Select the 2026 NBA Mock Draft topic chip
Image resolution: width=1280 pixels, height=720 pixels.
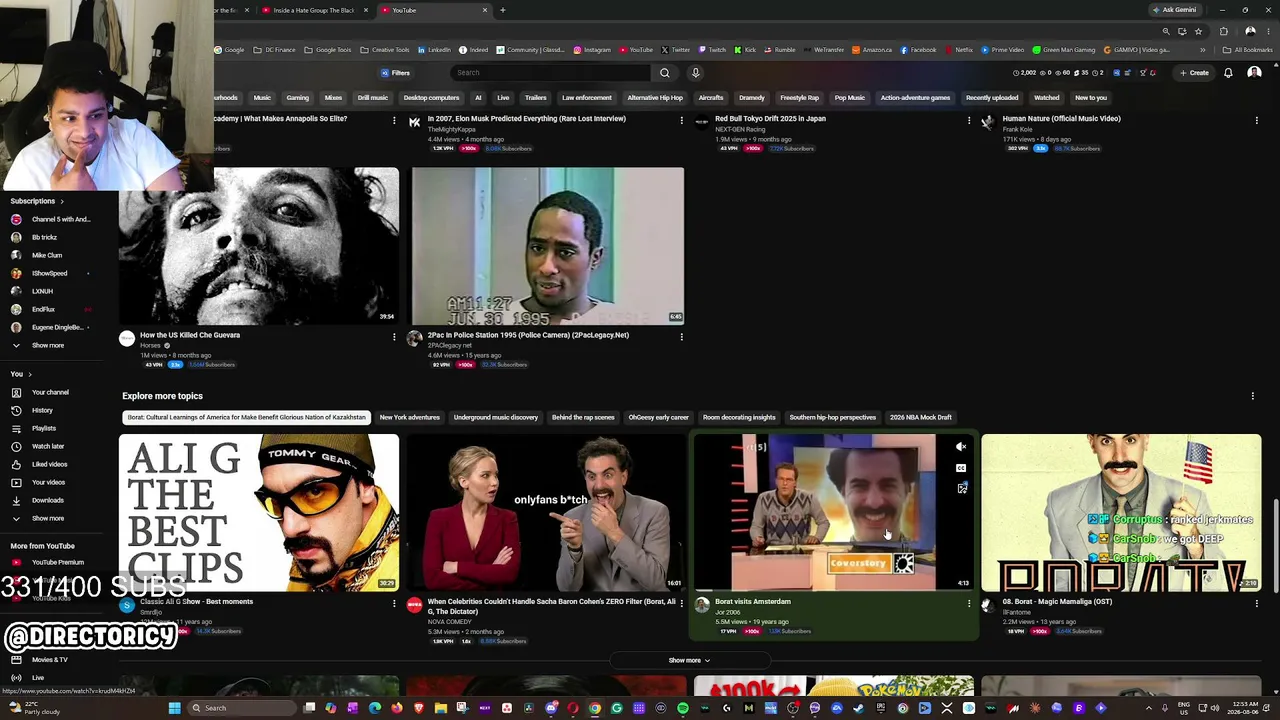coord(921,417)
